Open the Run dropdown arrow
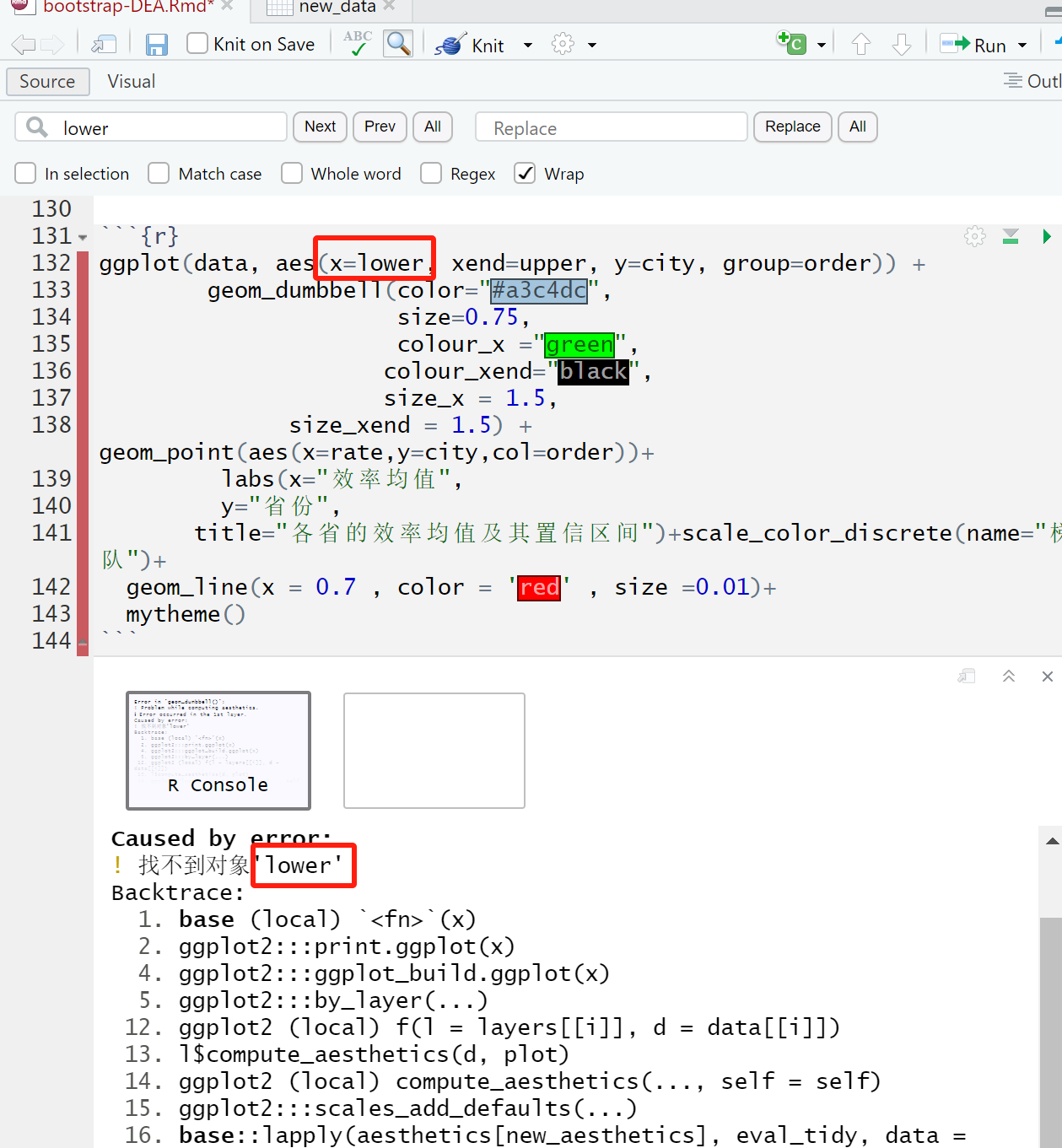Viewport: 1062px width, 1148px height. [1022, 45]
